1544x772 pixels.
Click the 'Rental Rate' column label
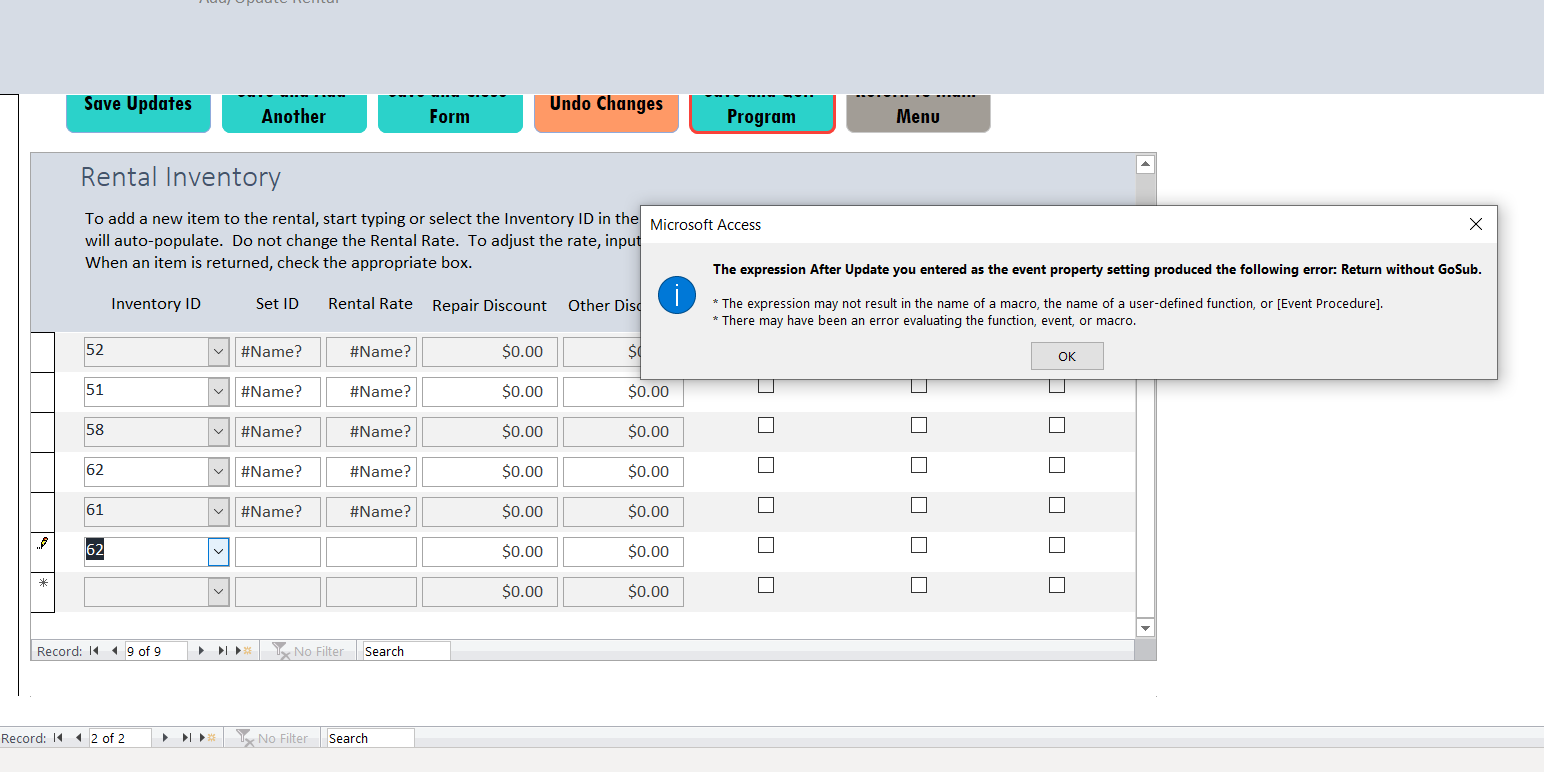point(370,303)
